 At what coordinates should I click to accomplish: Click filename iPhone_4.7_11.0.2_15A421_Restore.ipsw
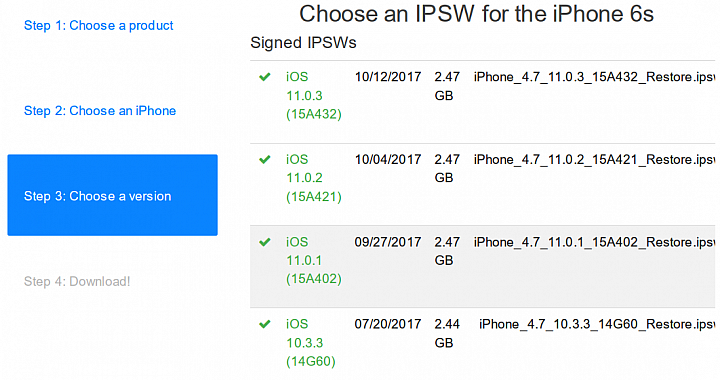[x=594, y=160]
